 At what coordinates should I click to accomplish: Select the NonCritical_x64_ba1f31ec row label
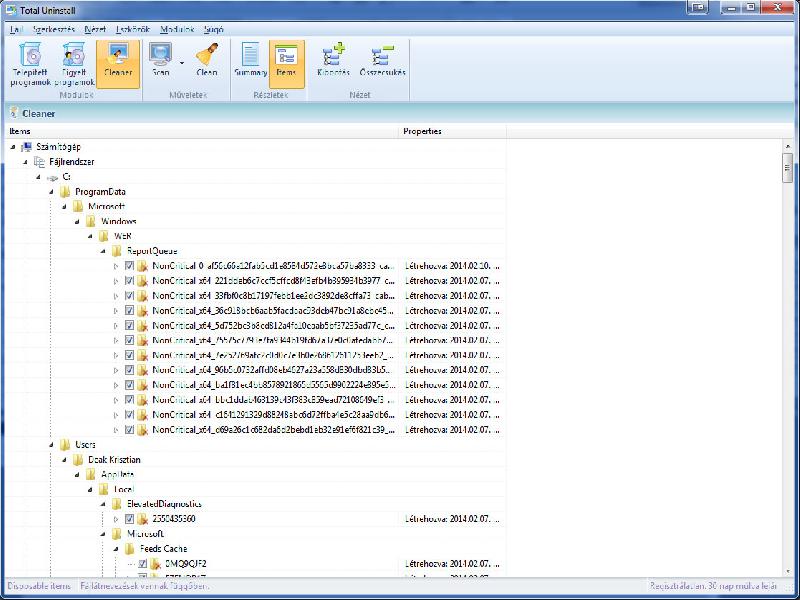(273, 385)
